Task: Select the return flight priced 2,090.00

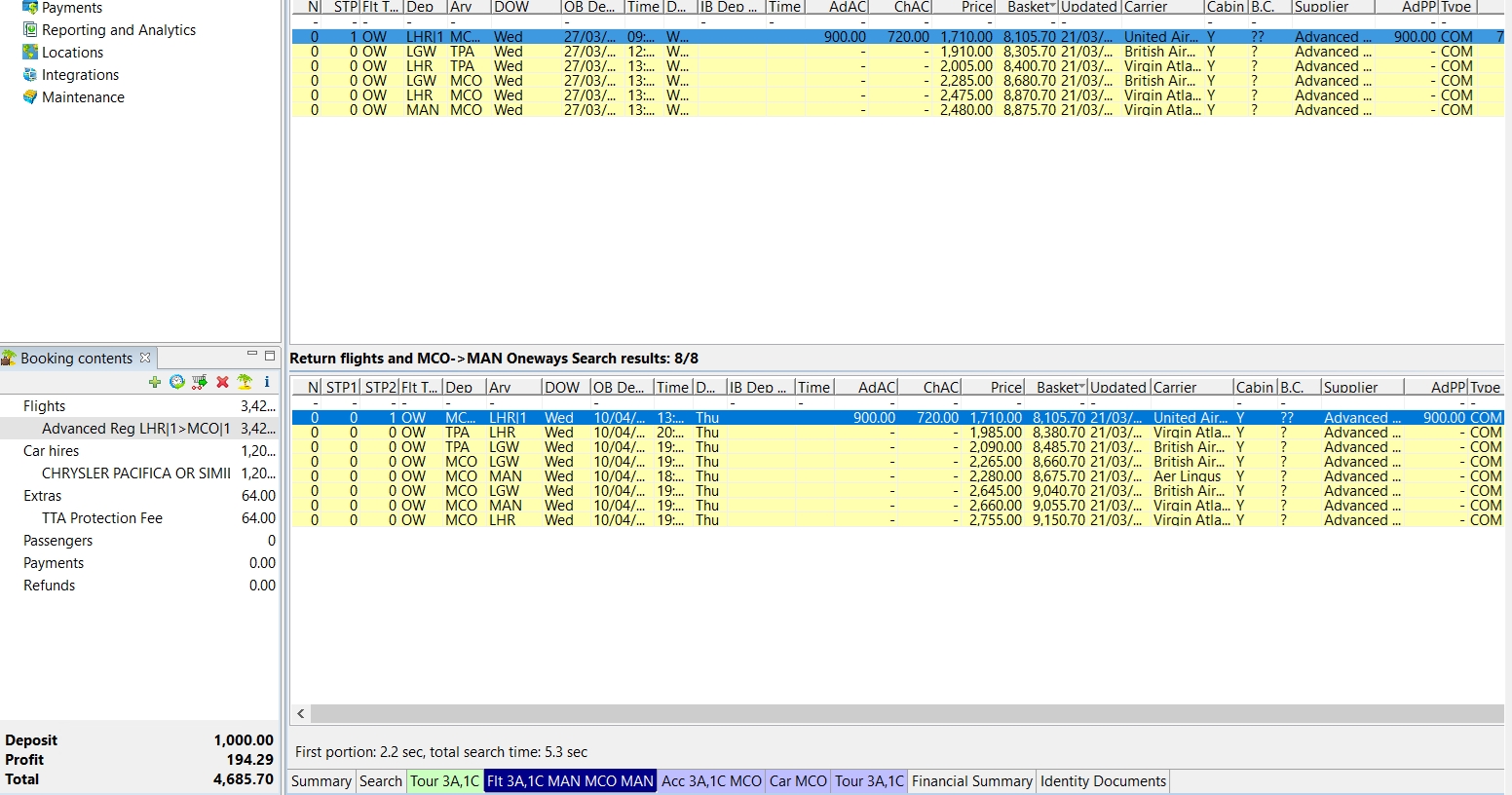Action: (897, 446)
